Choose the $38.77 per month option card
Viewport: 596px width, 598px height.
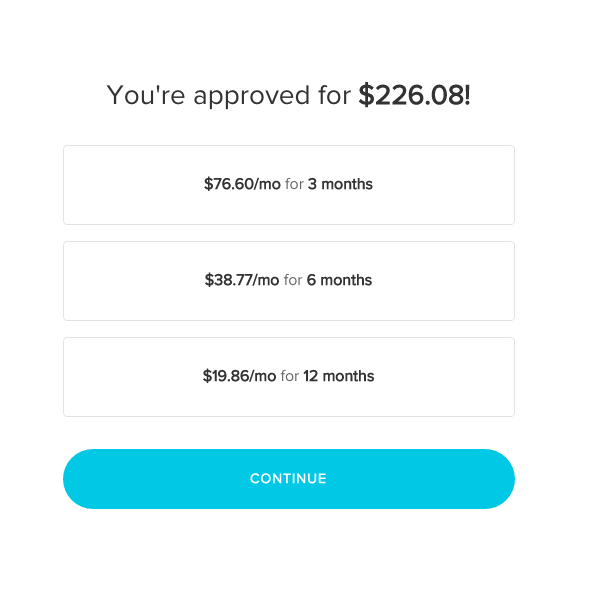(x=289, y=281)
